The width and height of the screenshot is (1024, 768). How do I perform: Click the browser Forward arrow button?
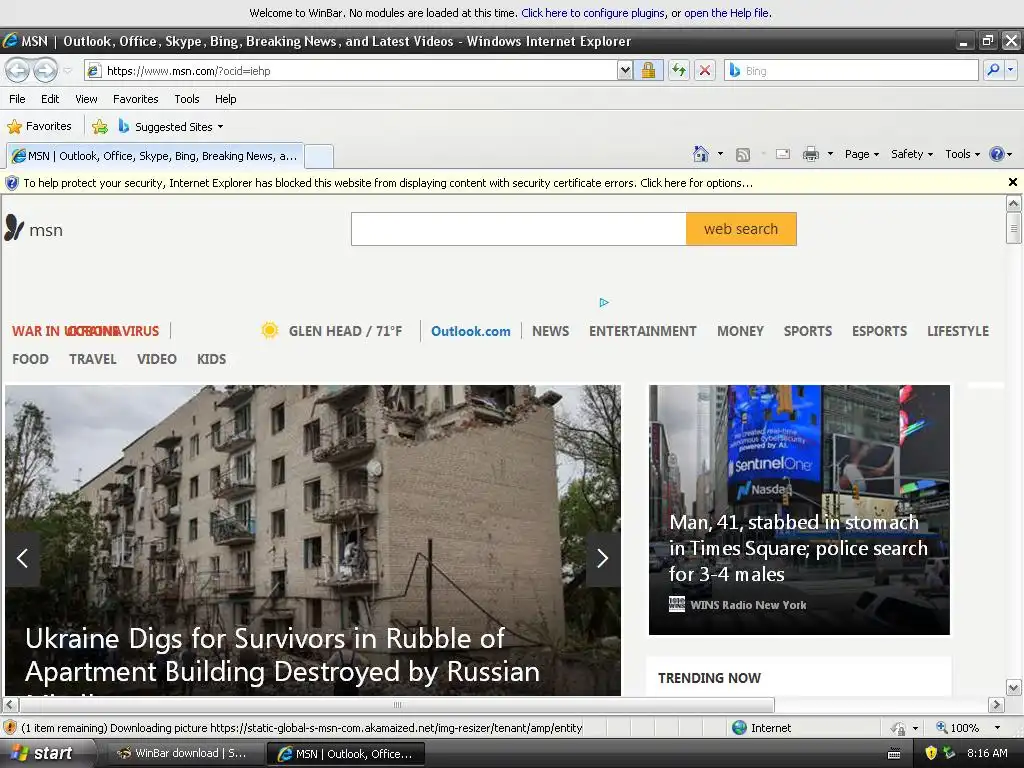coord(45,70)
